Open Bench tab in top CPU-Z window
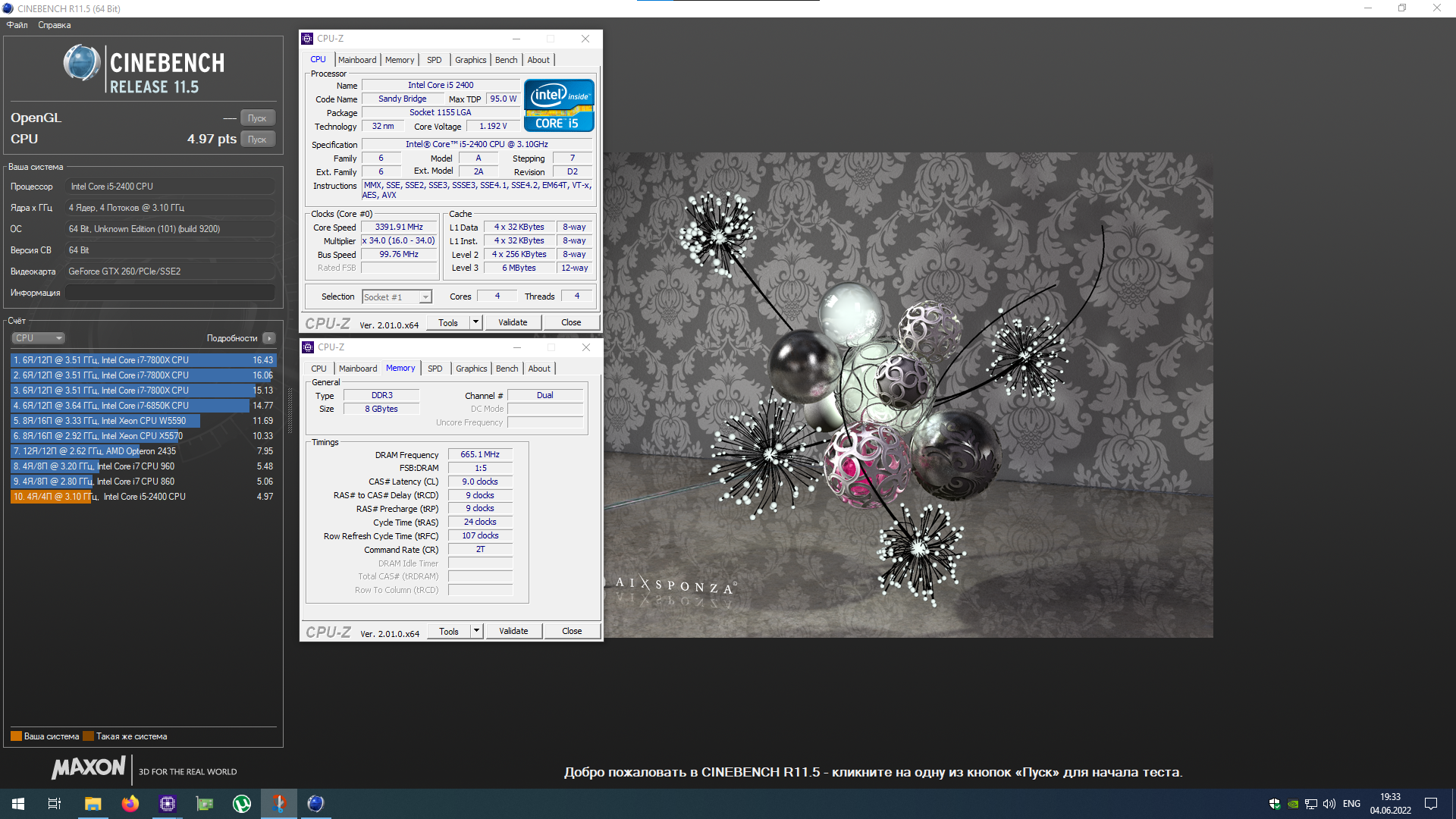 507,60
